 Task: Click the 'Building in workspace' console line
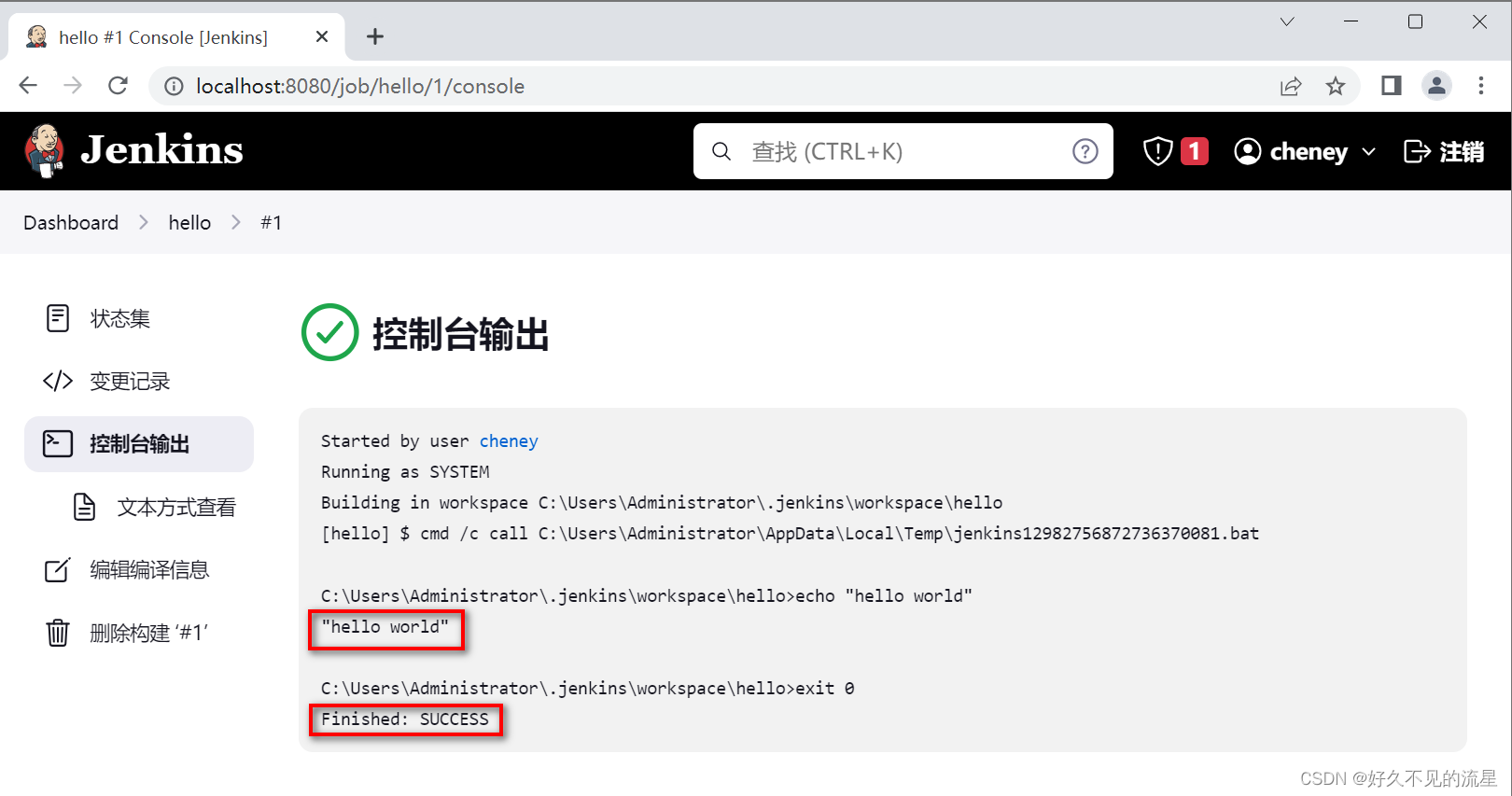point(662,502)
